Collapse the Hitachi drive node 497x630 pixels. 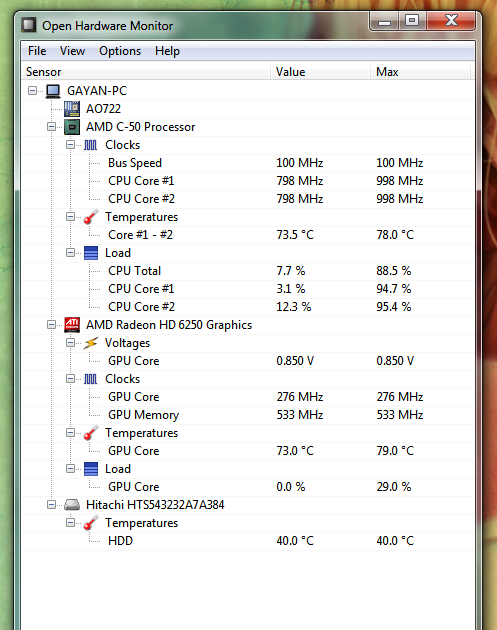point(51,504)
